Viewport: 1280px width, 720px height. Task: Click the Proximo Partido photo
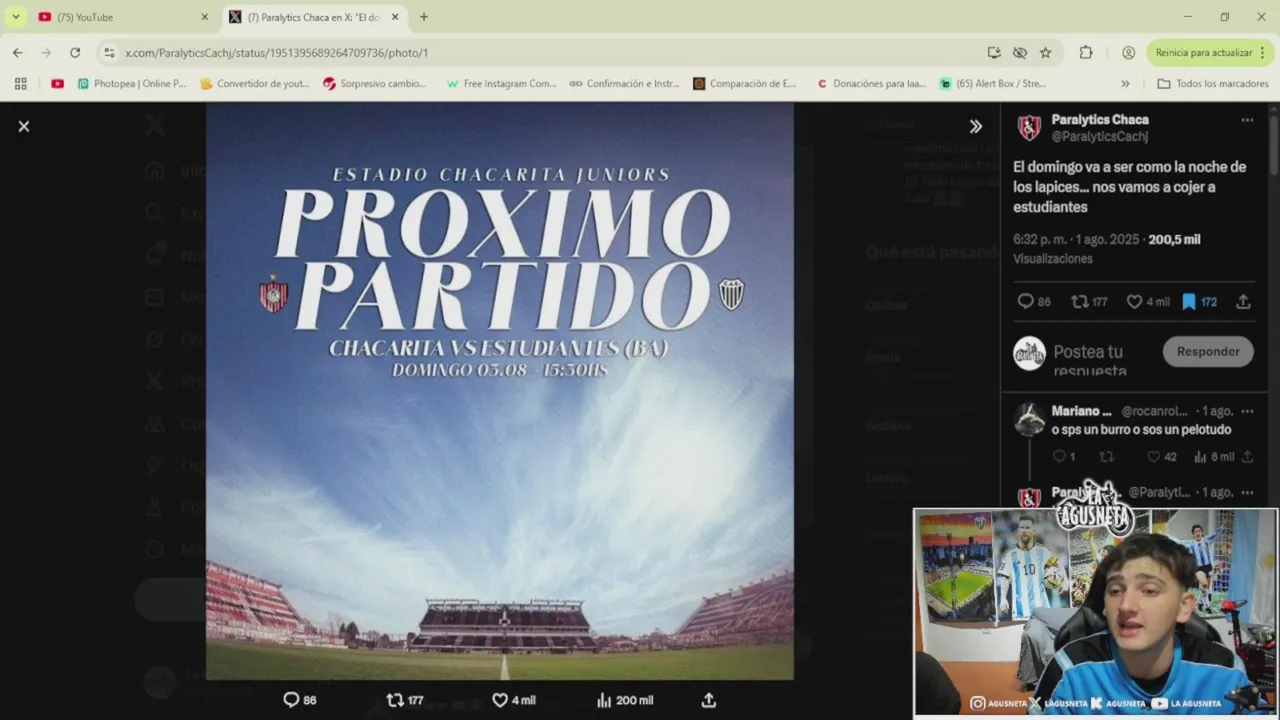[500, 391]
